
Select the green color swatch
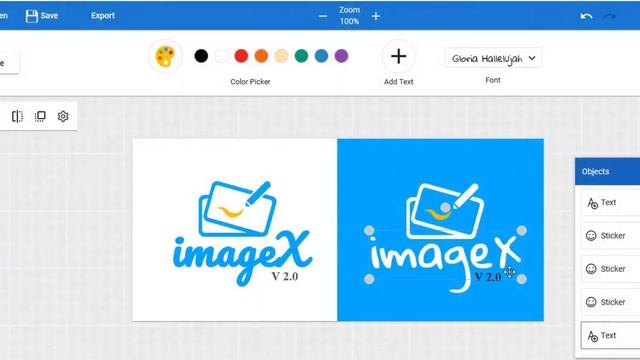301,56
